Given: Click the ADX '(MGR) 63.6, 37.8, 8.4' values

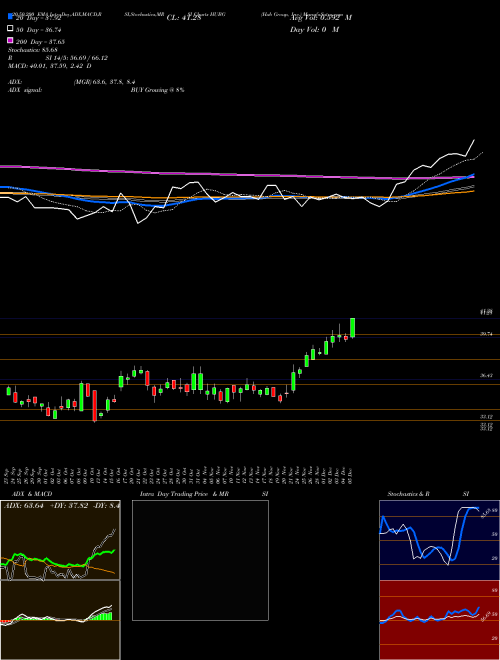Looking at the screenshot, I should click(104, 82).
